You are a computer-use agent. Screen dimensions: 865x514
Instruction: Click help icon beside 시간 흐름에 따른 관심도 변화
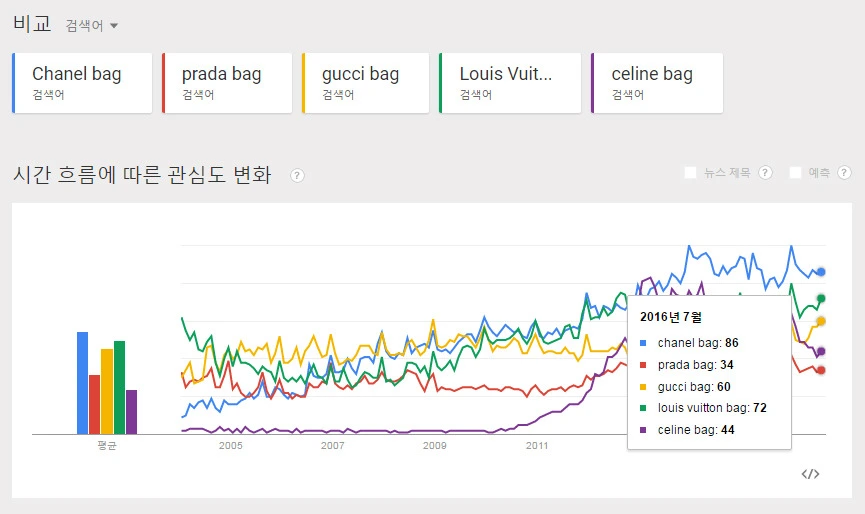297,175
